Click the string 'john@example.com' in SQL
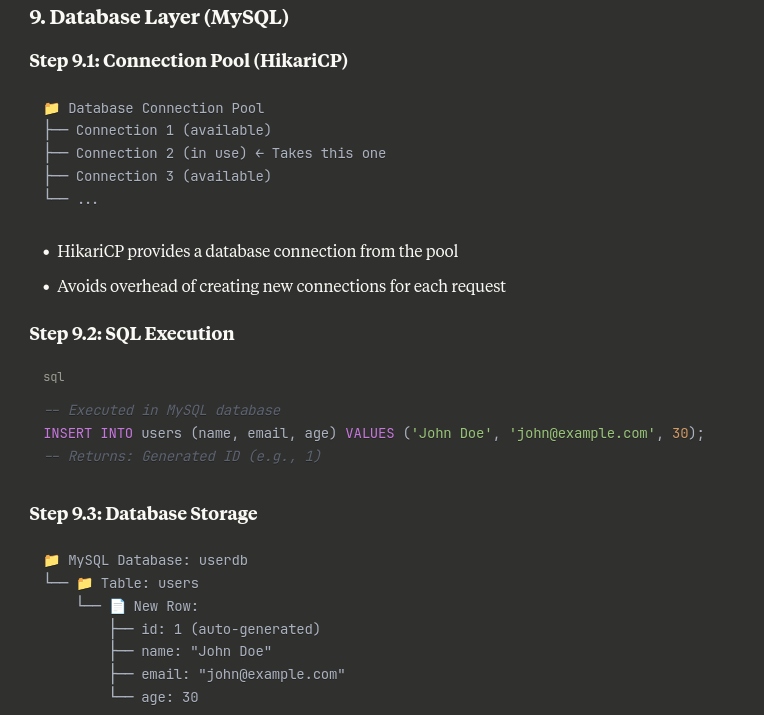This screenshot has width=764, height=715. (582, 433)
